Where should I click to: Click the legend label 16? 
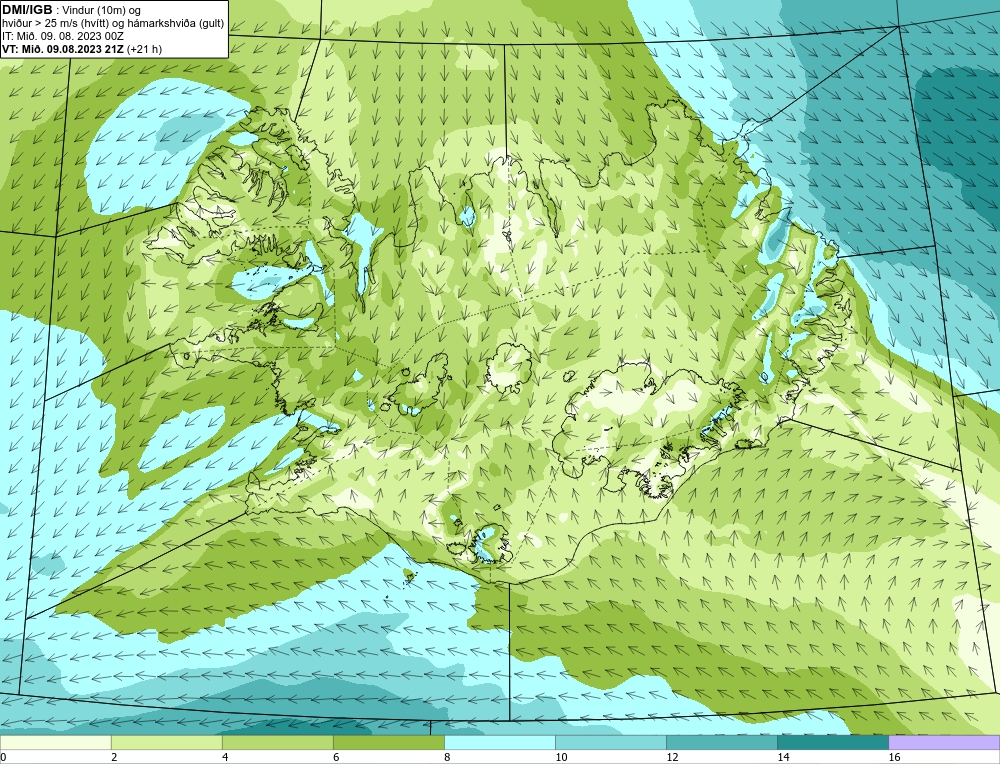tap(894, 757)
